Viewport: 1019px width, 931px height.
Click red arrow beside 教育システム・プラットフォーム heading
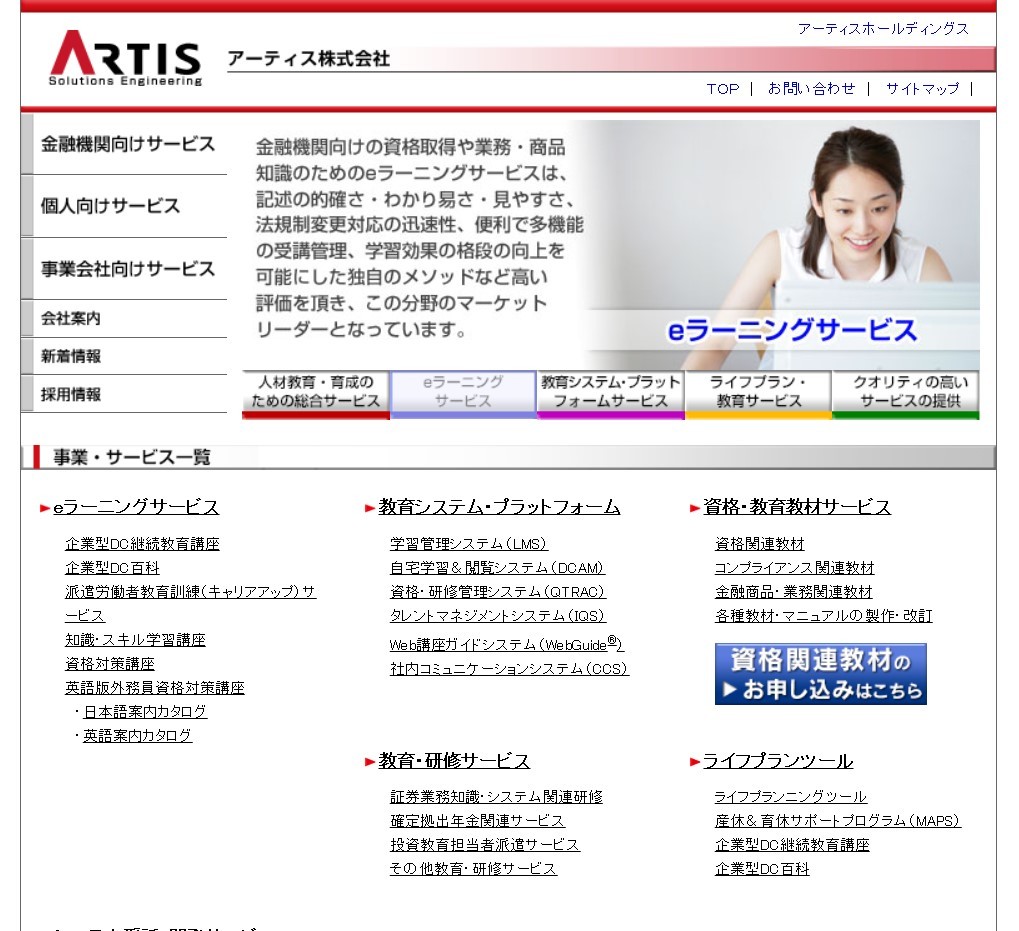click(370, 509)
